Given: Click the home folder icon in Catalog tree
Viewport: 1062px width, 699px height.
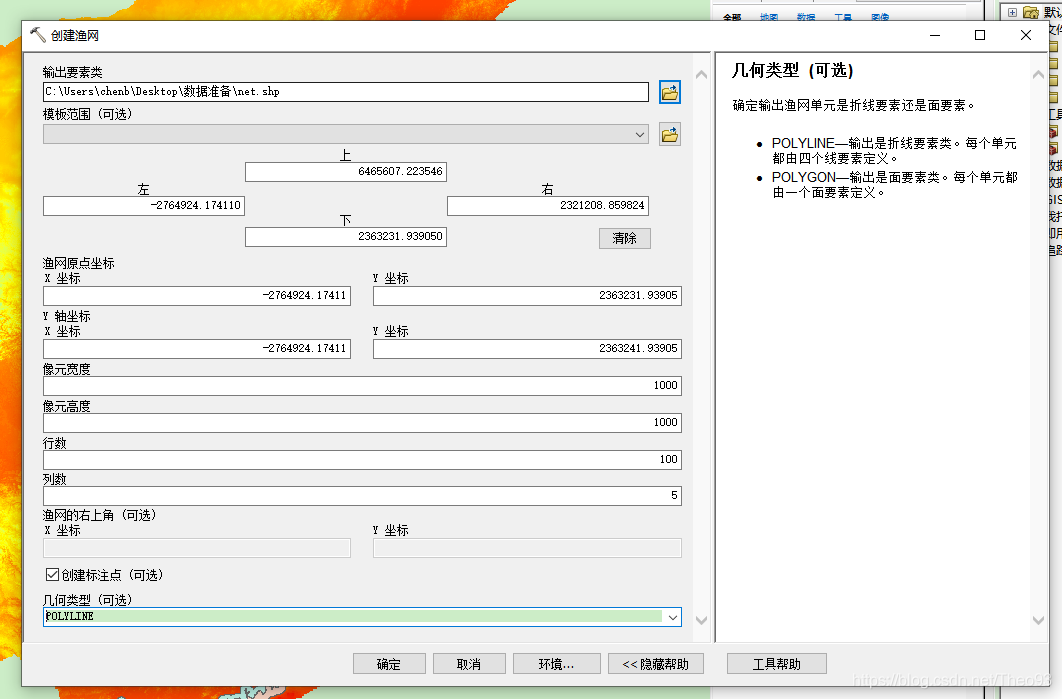Looking at the screenshot, I should pyautogui.click(x=1031, y=12).
